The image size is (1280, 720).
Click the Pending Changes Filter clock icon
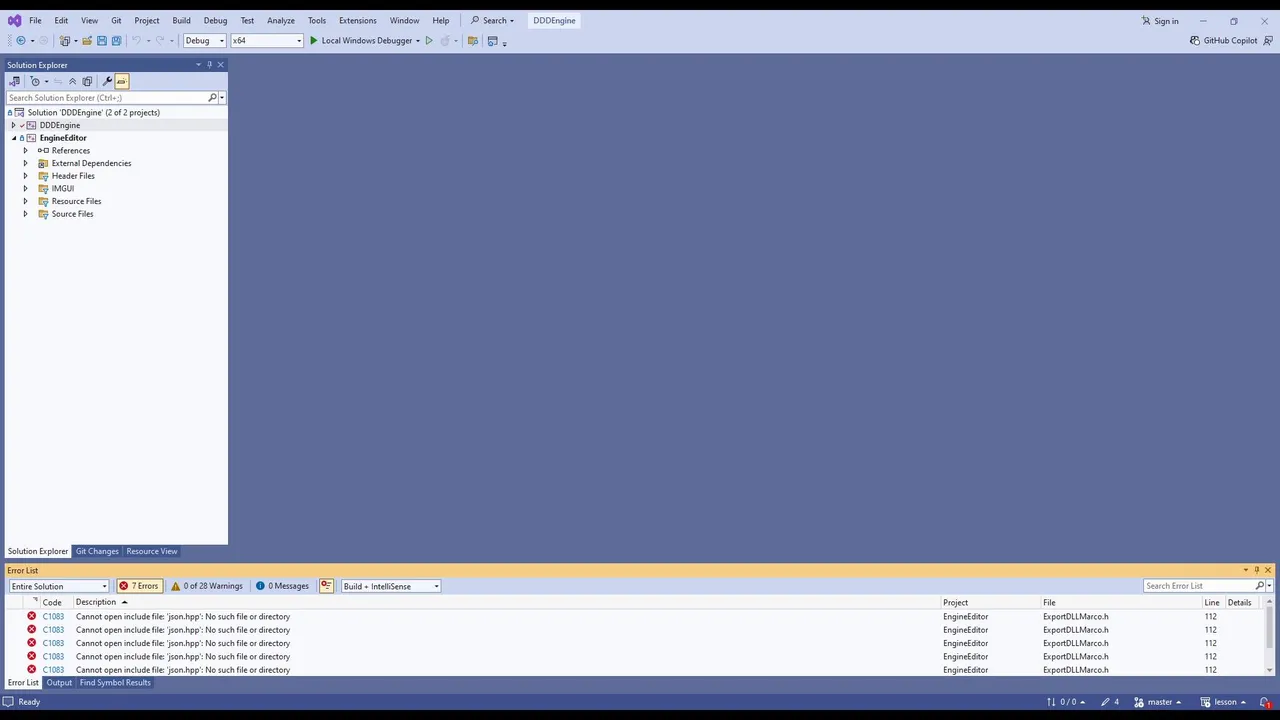(x=35, y=81)
